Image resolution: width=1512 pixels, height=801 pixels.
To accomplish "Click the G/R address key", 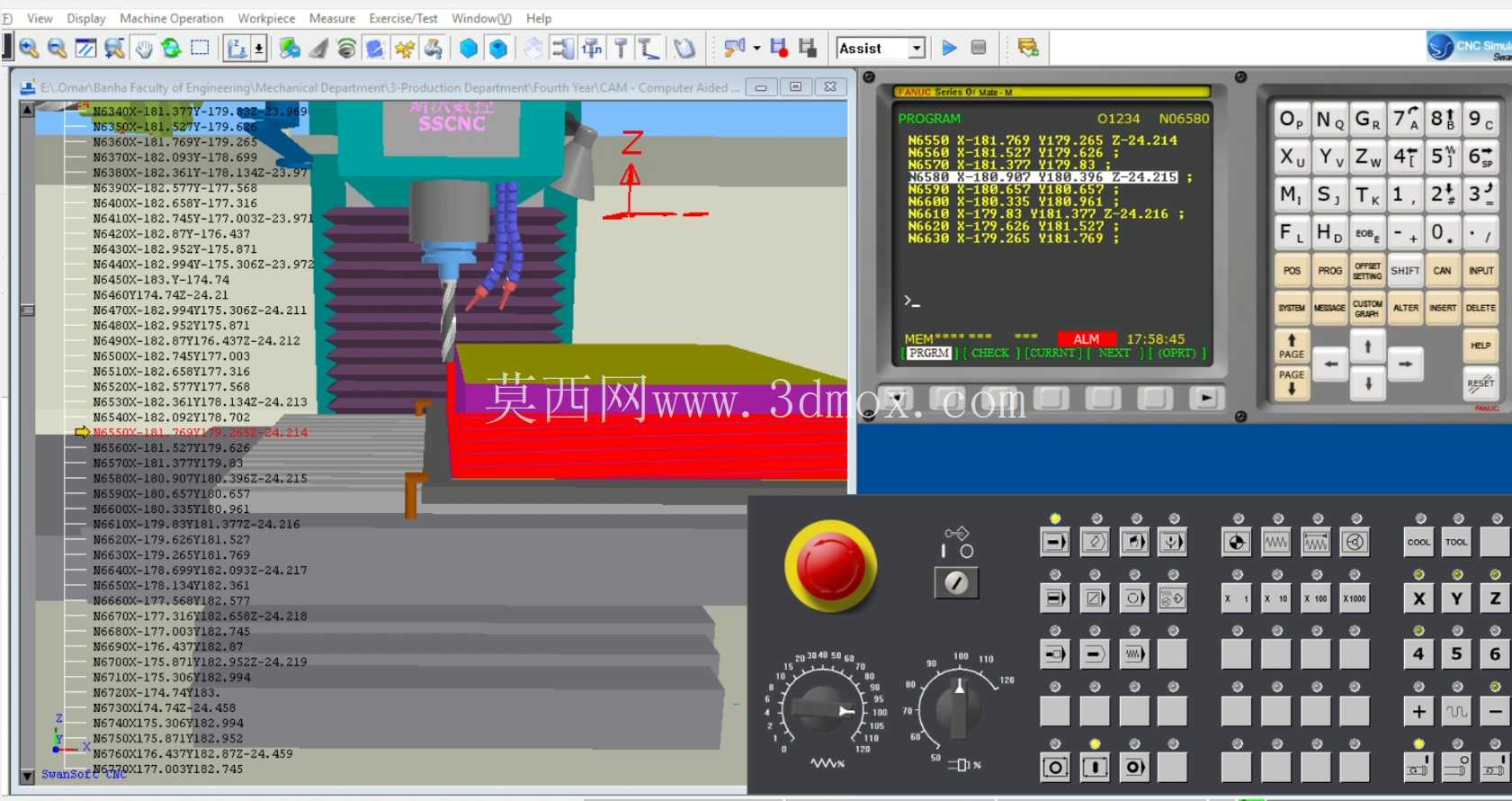I will [x=1367, y=119].
